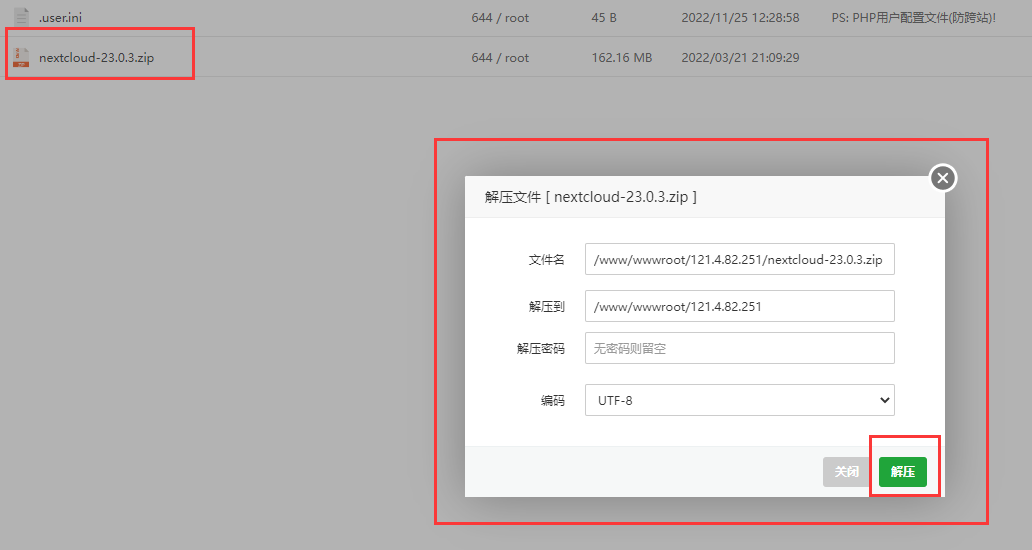Click the dialog title 解压文件 [ nextcloud-23.0.3.zip ]
Image resolution: width=1032 pixels, height=550 pixels.
coord(590,197)
